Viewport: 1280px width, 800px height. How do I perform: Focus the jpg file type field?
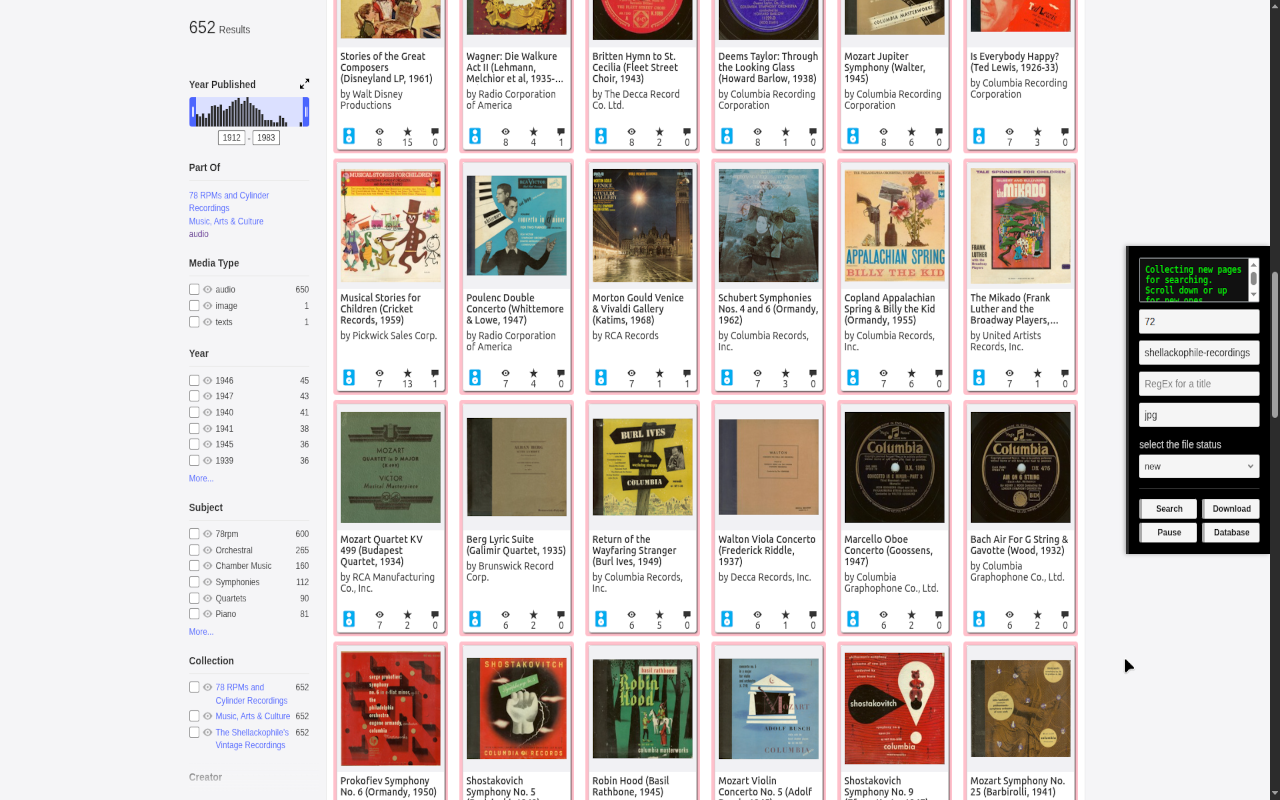[1199, 414]
